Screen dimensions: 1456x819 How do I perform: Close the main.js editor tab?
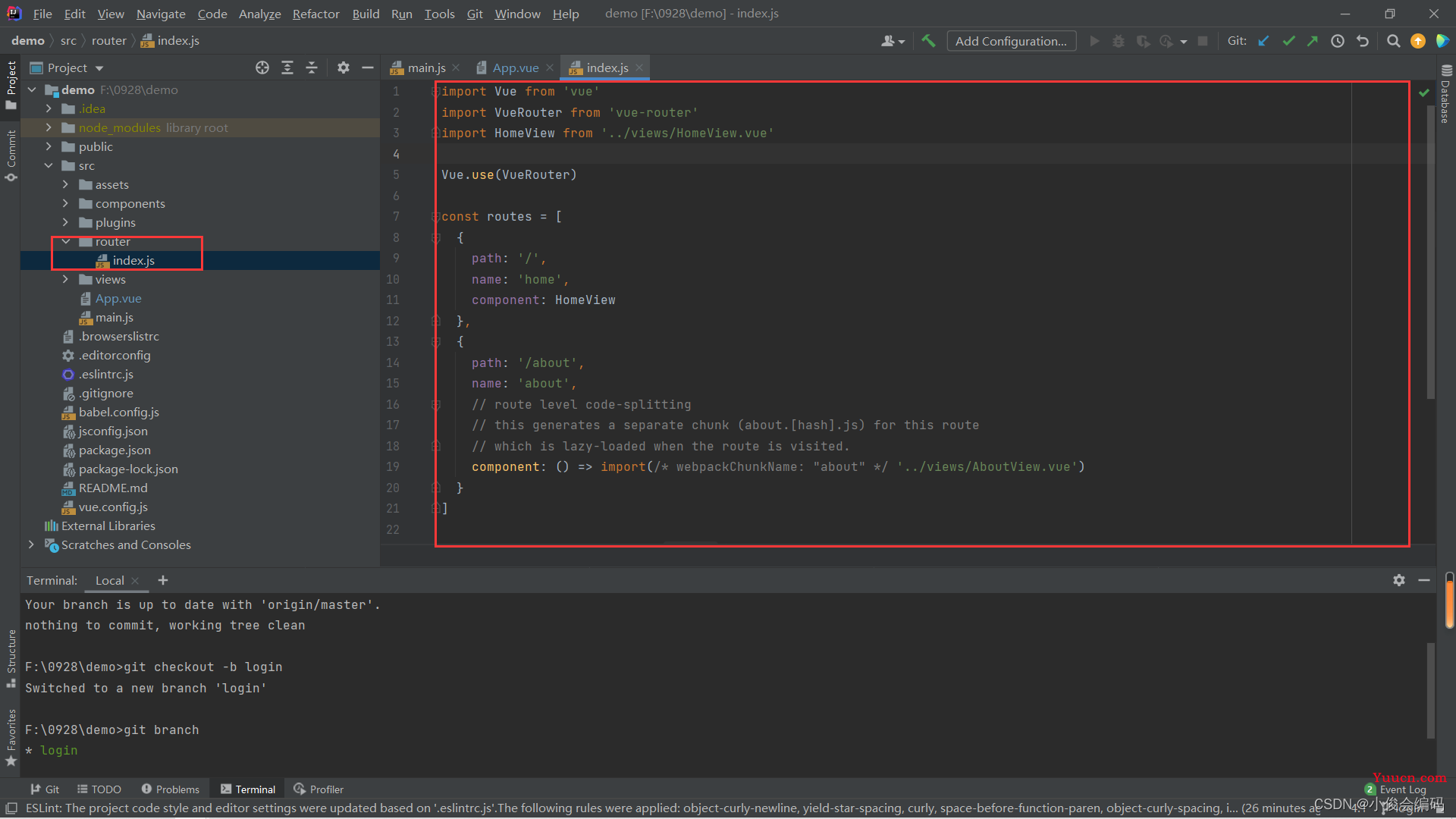coord(456,67)
